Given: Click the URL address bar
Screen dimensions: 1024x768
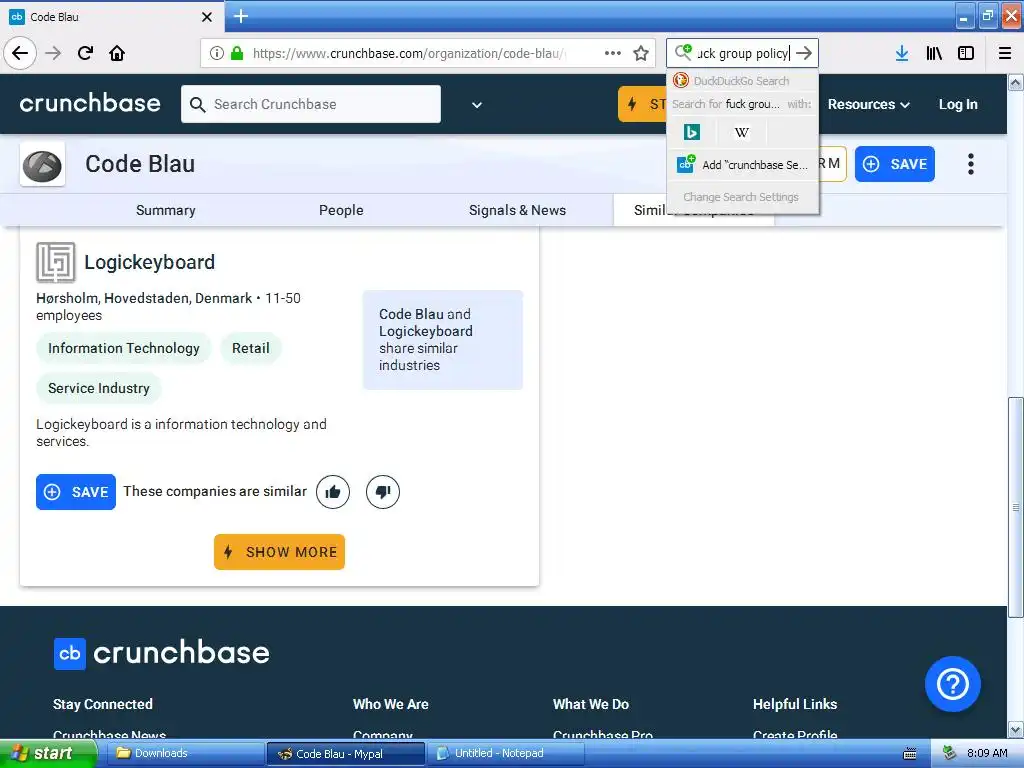Looking at the screenshot, I should coord(411,54).
